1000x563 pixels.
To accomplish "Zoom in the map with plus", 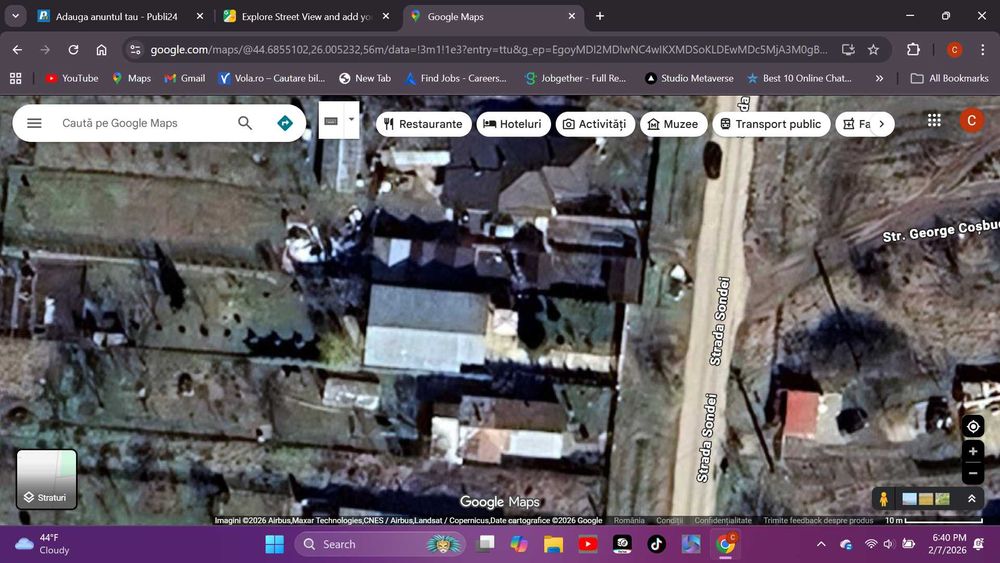I will coord(973,451).
